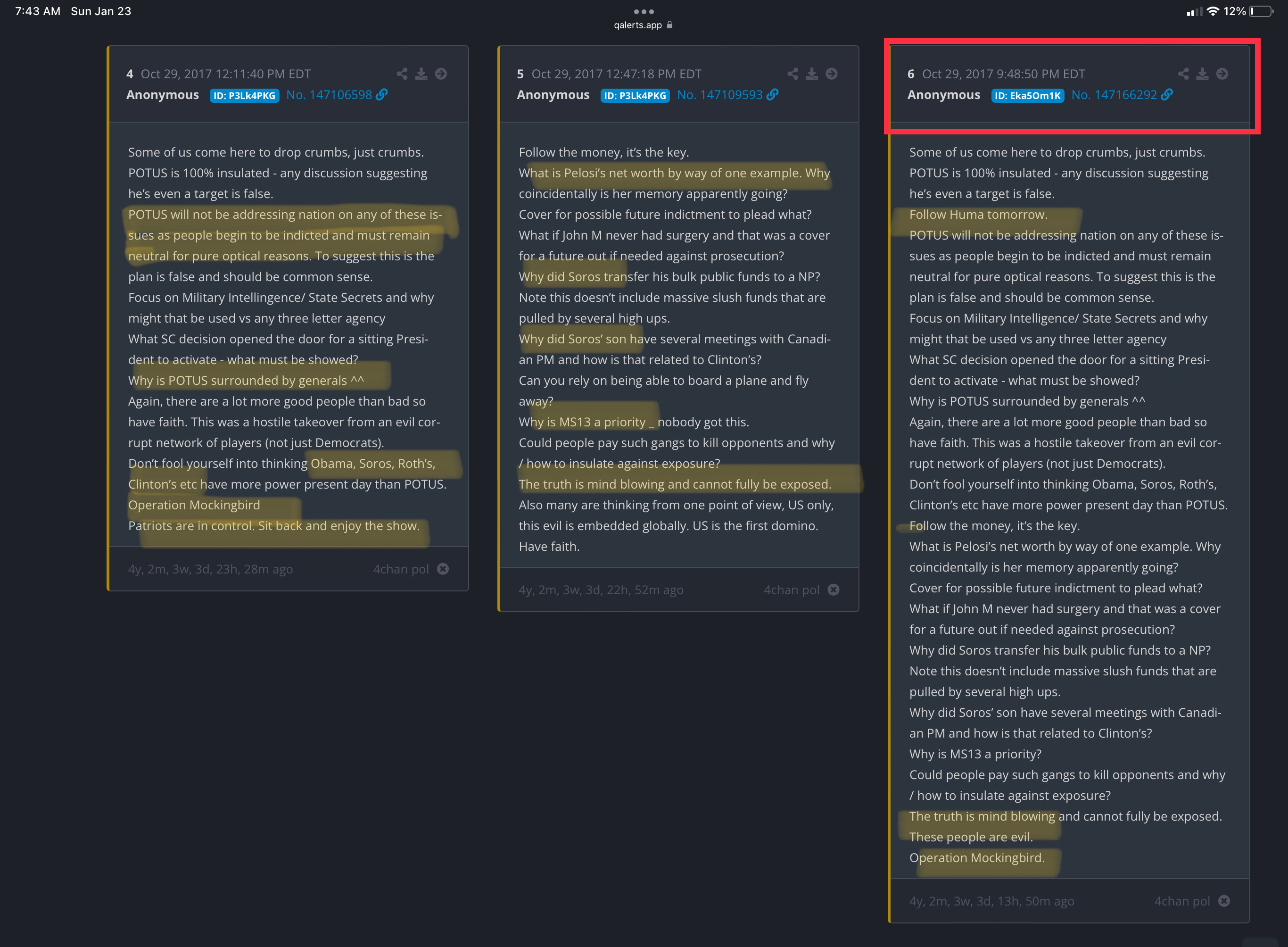Viewport: 1288px width, 947px height.
Task: Click chain link icon next to No. 147166292
Action: [x=1166, y=95]
